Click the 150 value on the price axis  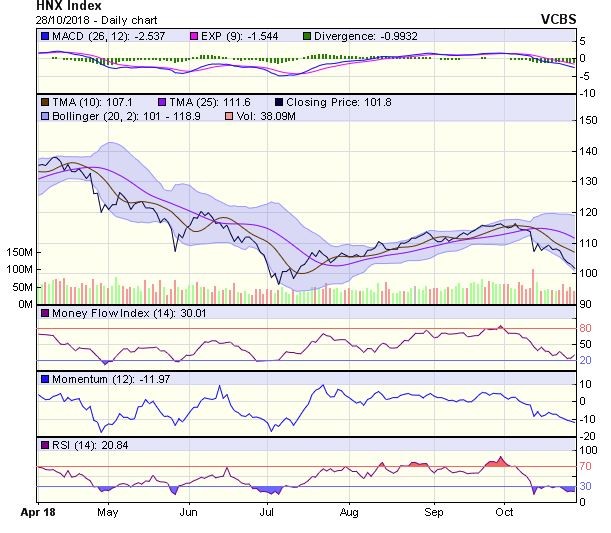[x=590, y=119]
